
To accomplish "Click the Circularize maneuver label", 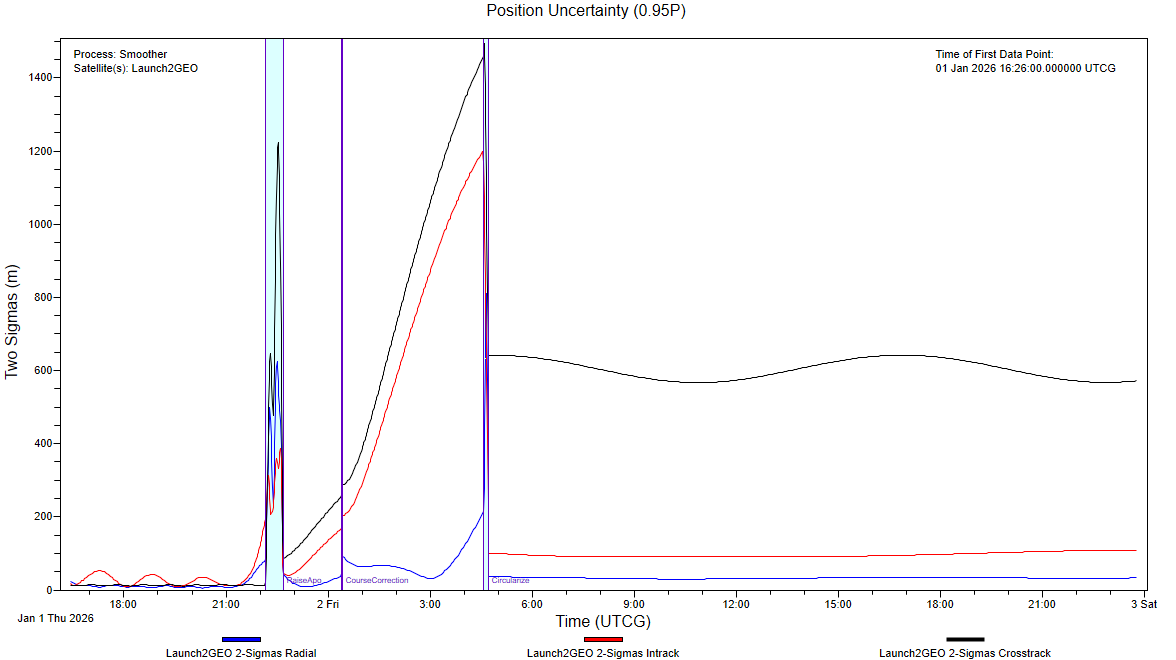I will click(510, 580).
